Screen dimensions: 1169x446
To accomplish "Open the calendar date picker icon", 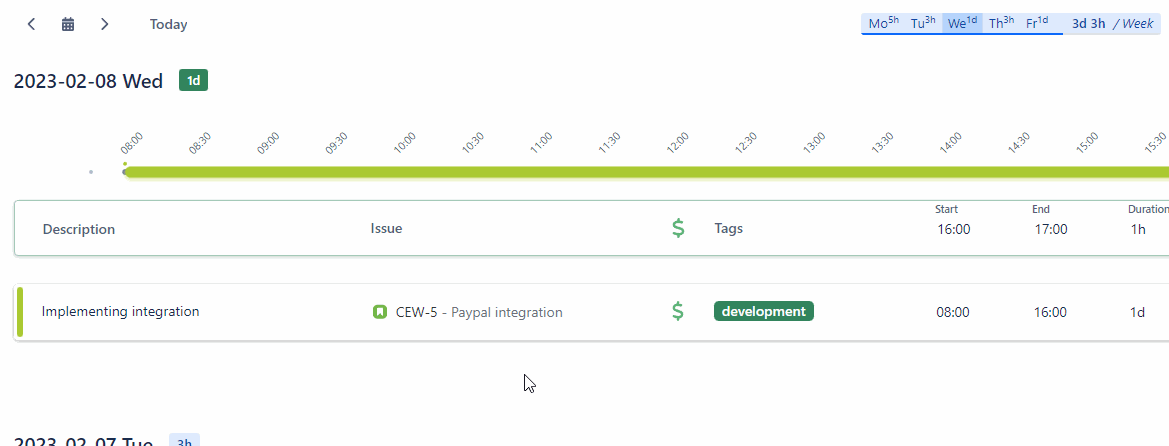I will click(x=68, y=24).
